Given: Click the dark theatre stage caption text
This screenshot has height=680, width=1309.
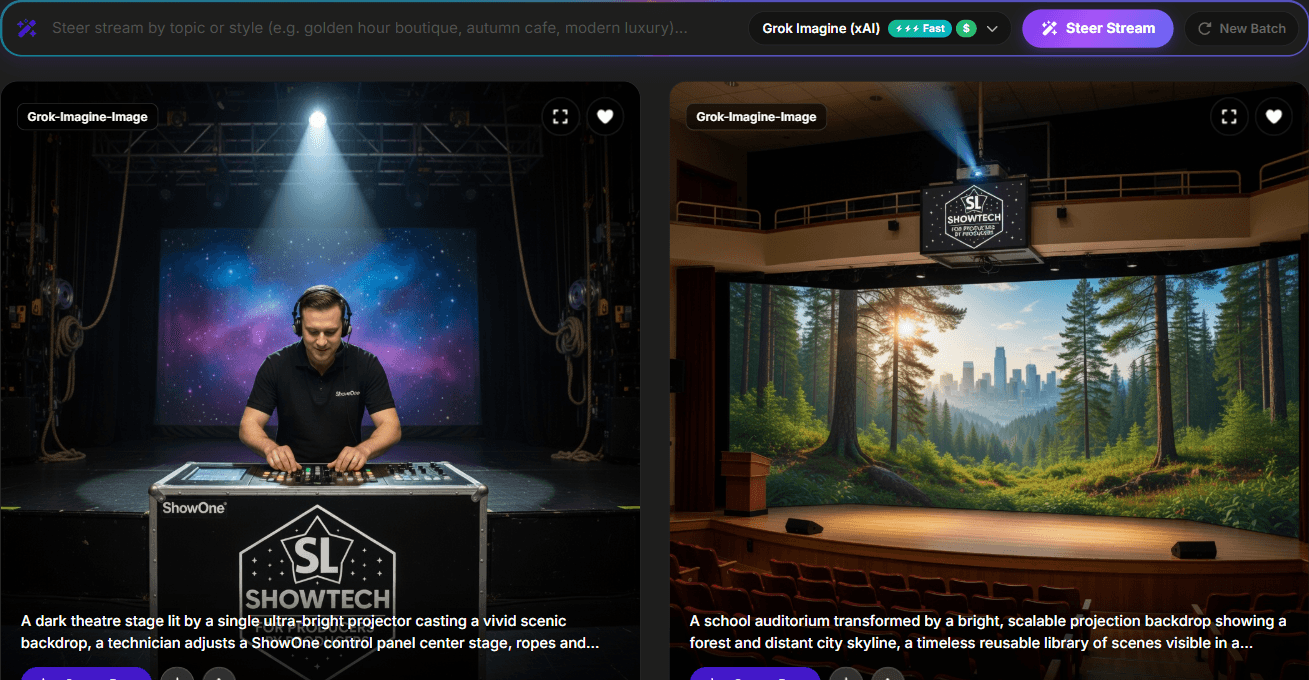Looking at the screenshot, I should pos(310,632).
